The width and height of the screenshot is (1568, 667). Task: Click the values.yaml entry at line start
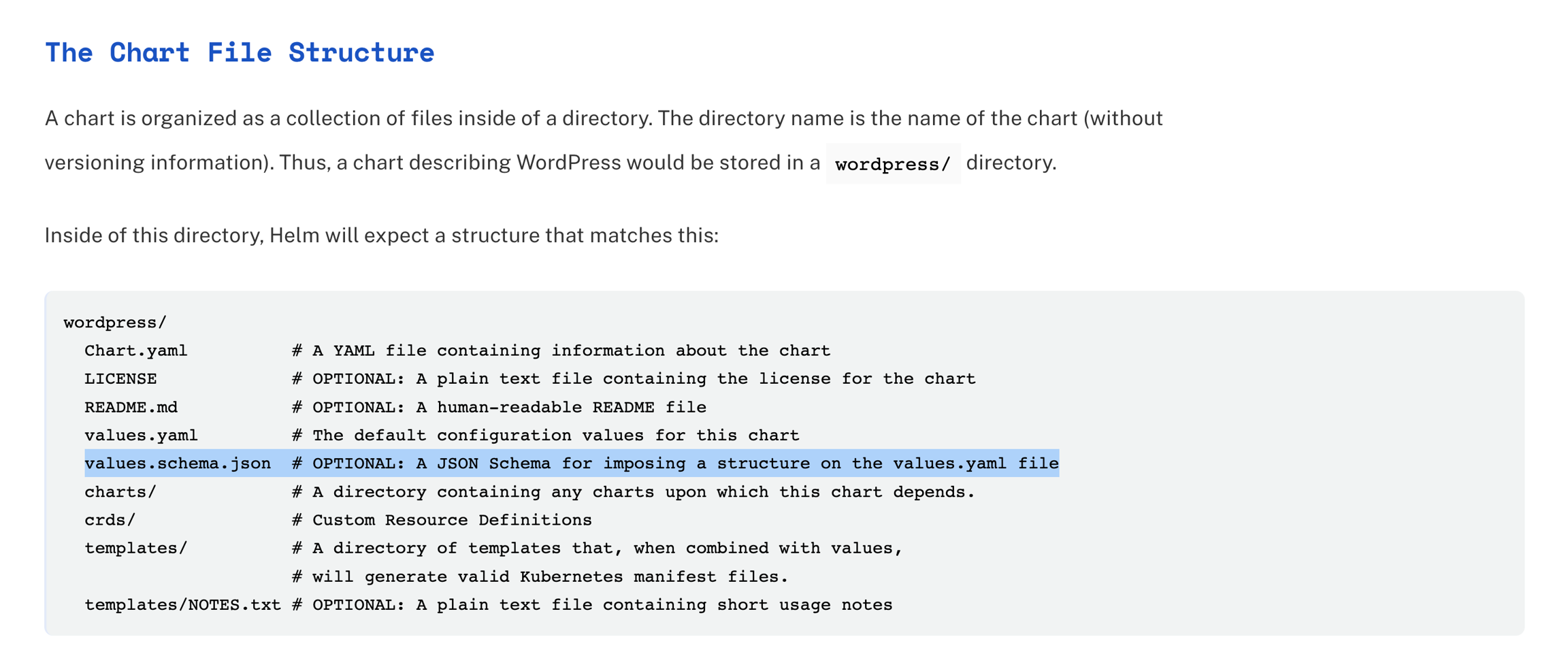coord(141,435)
